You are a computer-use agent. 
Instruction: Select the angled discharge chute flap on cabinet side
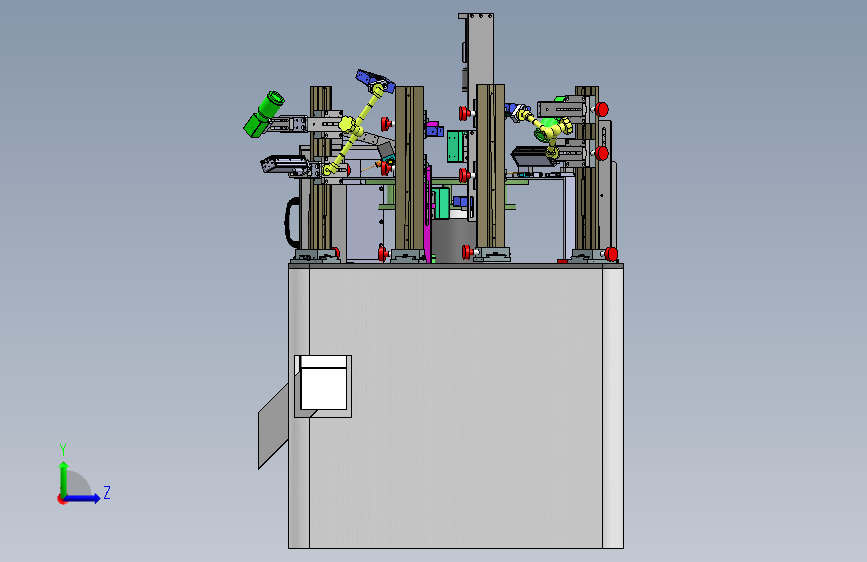click(x=273, y=426)
